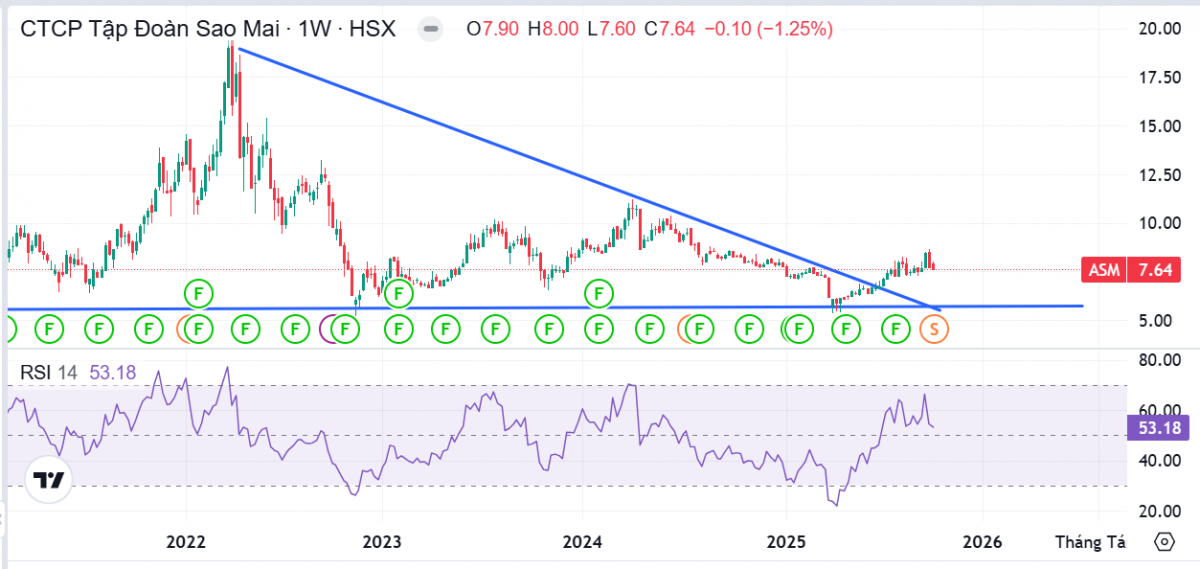Click the purple 53.18 RSI value label
Viewport: 1200px width, 569px height.
pyautogui.click(x=1155, y=429)
